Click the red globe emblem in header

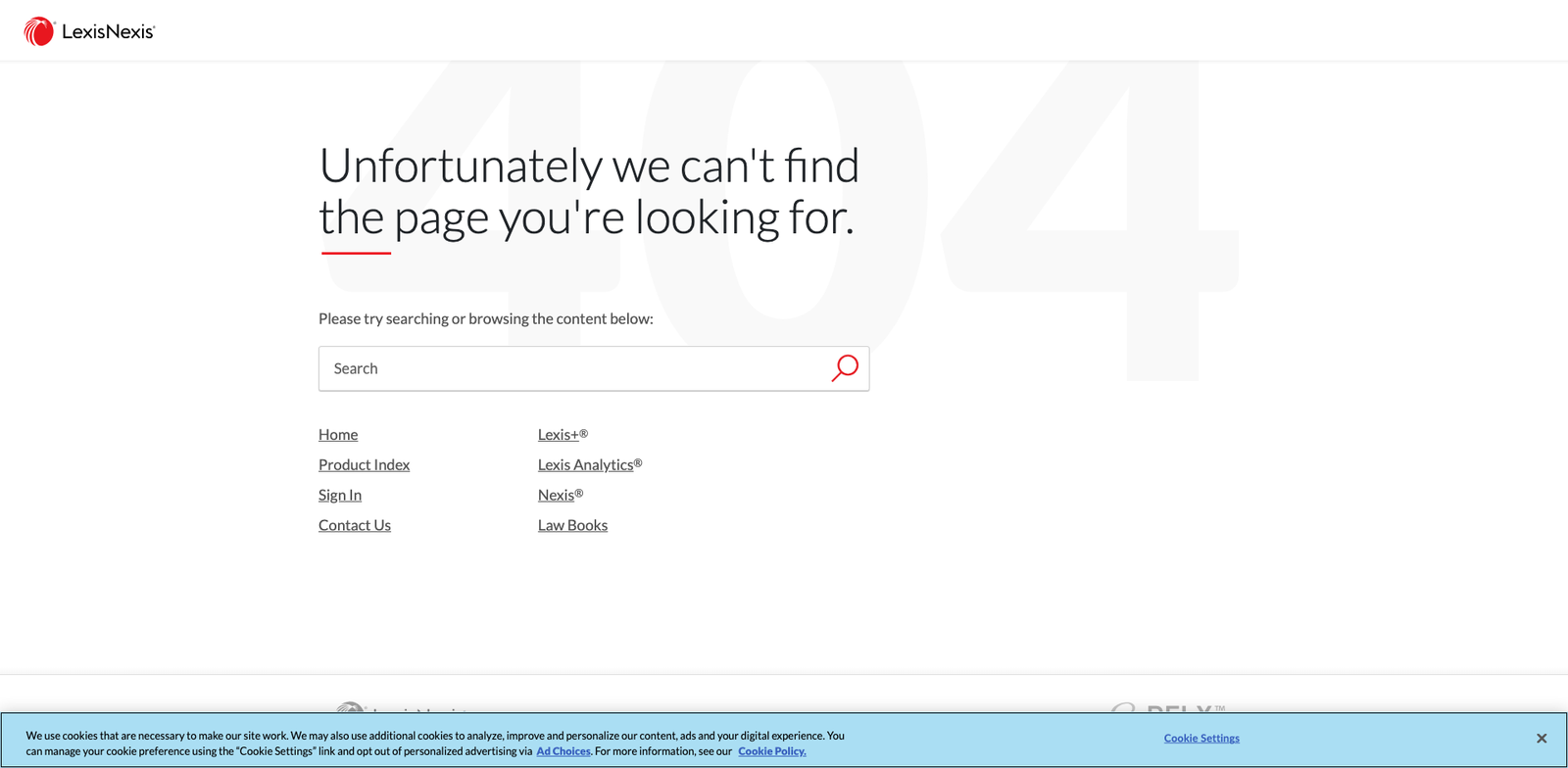point(39,31)
